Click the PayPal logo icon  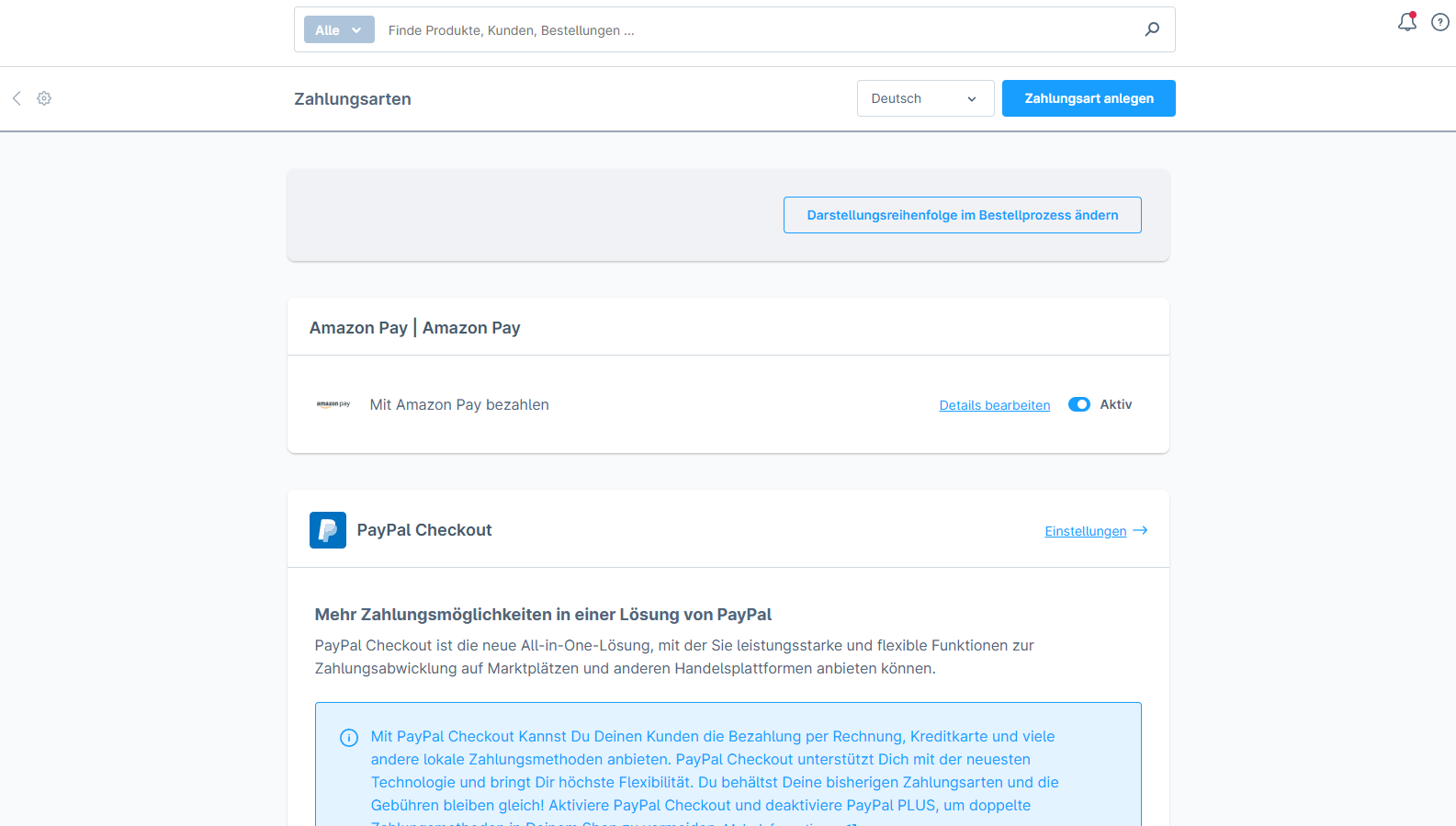point(328,530)
